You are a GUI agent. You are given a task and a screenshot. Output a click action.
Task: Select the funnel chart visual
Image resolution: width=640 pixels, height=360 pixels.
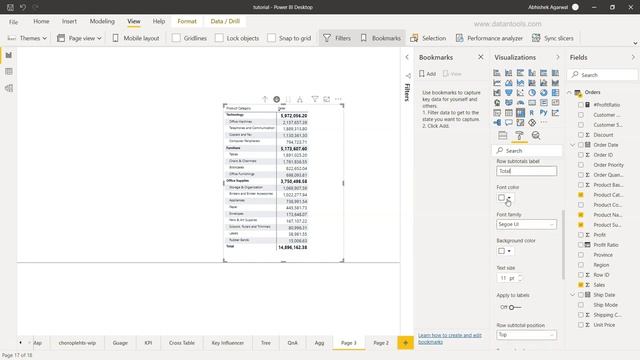tap(509, 93)
